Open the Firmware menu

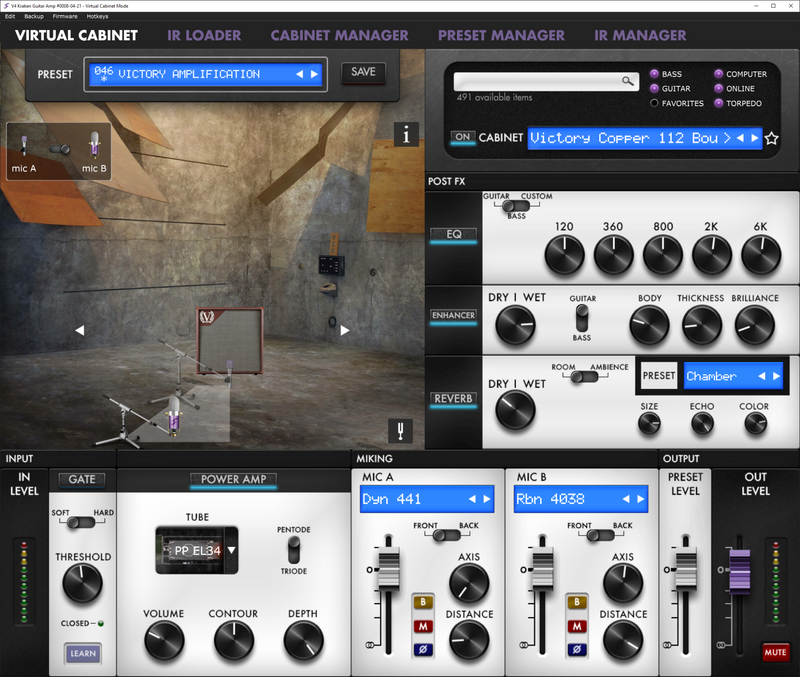(x=65, y=16)
